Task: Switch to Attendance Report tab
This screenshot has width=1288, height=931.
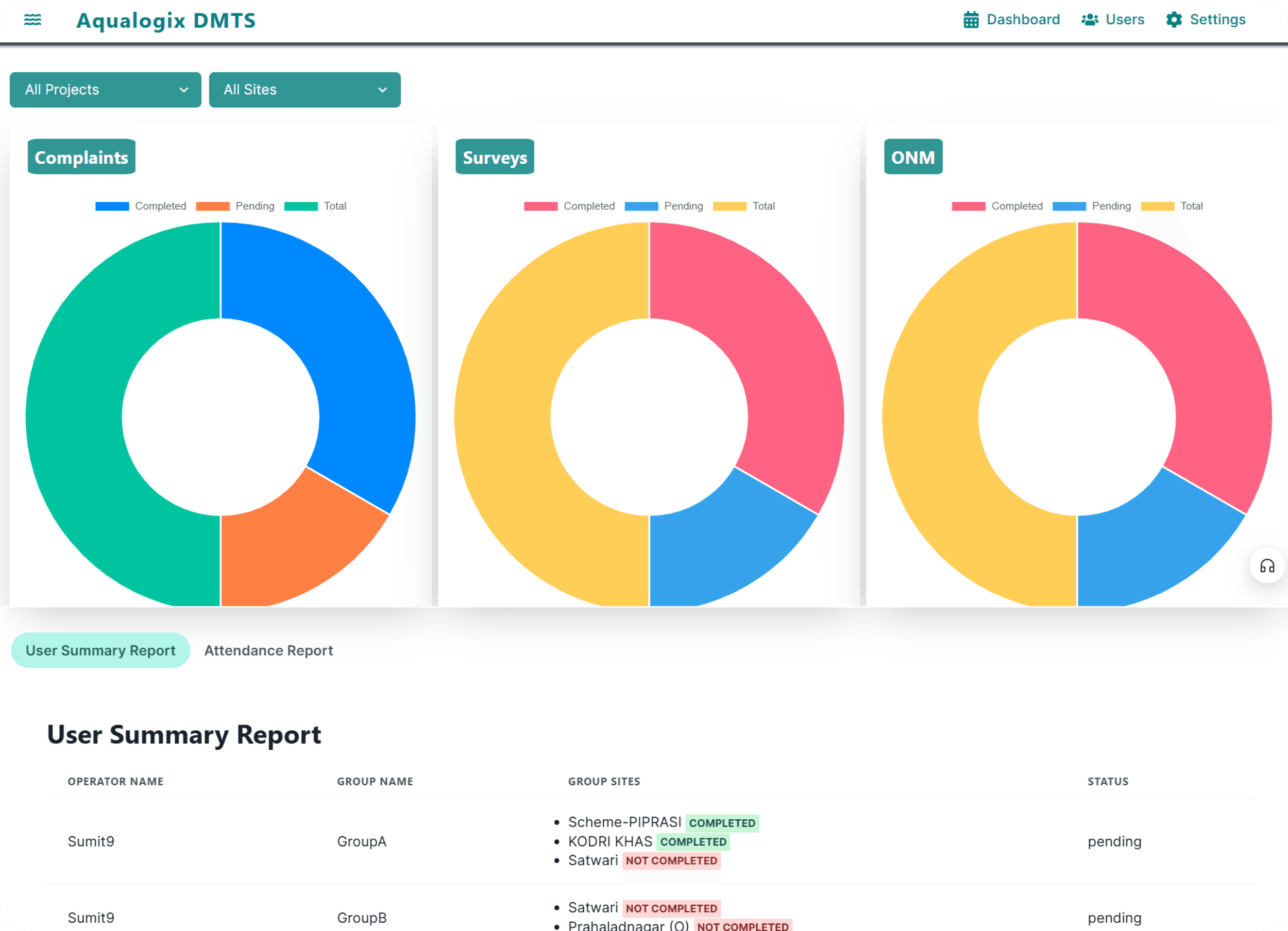Action: pos(268,650)
